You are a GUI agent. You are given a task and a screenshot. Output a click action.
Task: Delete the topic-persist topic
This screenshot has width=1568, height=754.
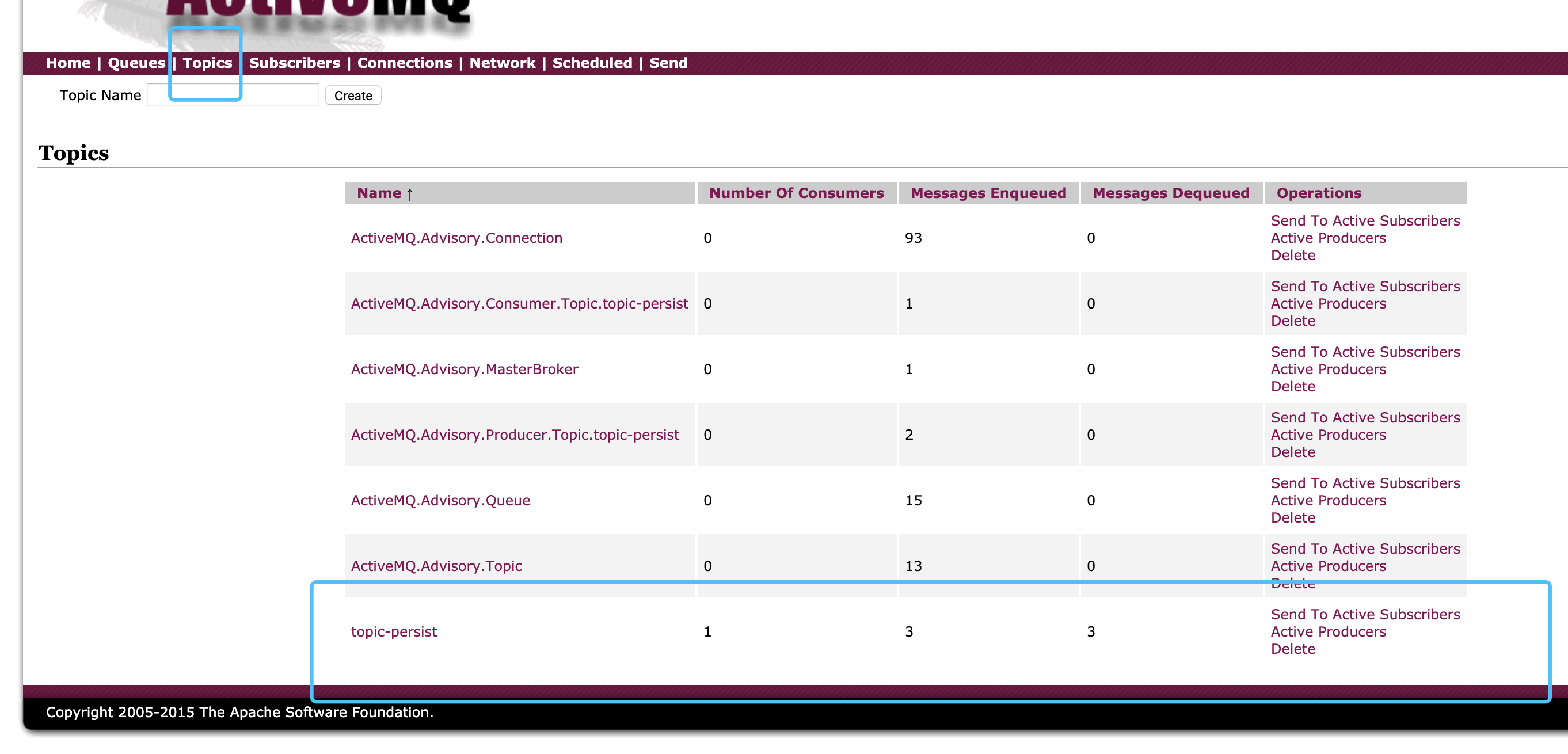(1292, 649)
